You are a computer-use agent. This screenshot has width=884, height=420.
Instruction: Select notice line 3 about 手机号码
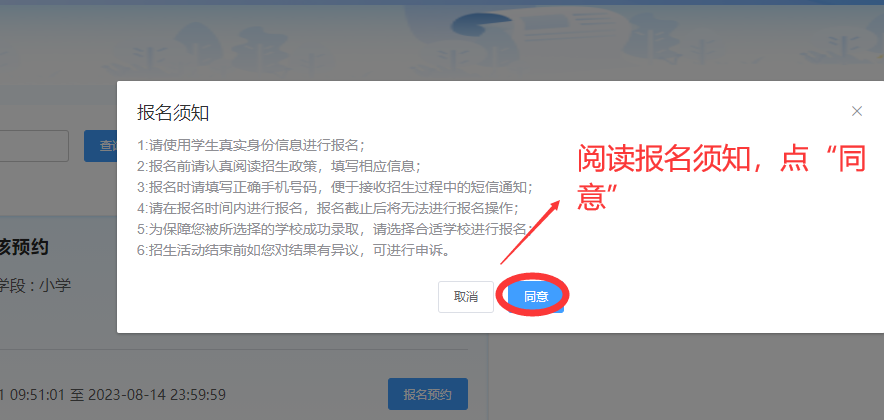tap(335, 187)
